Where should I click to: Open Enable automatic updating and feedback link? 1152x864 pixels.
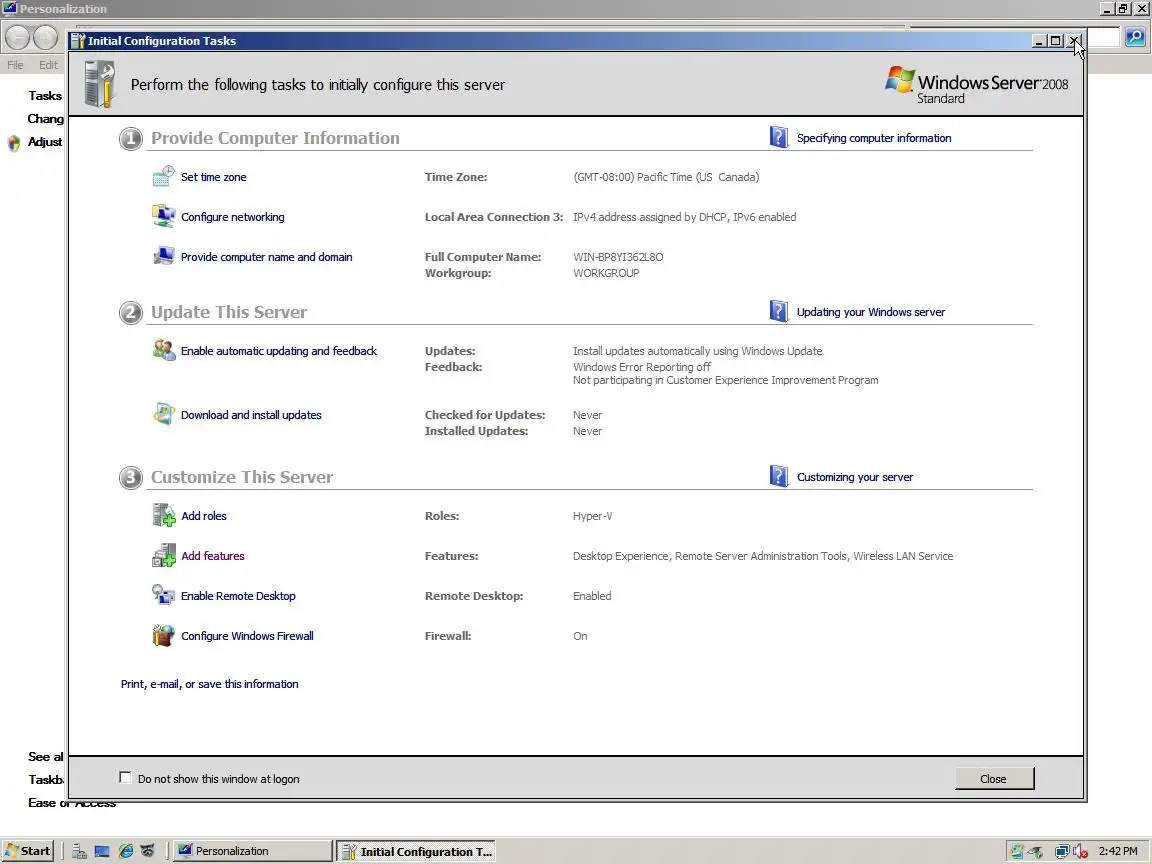pos(279,350)
